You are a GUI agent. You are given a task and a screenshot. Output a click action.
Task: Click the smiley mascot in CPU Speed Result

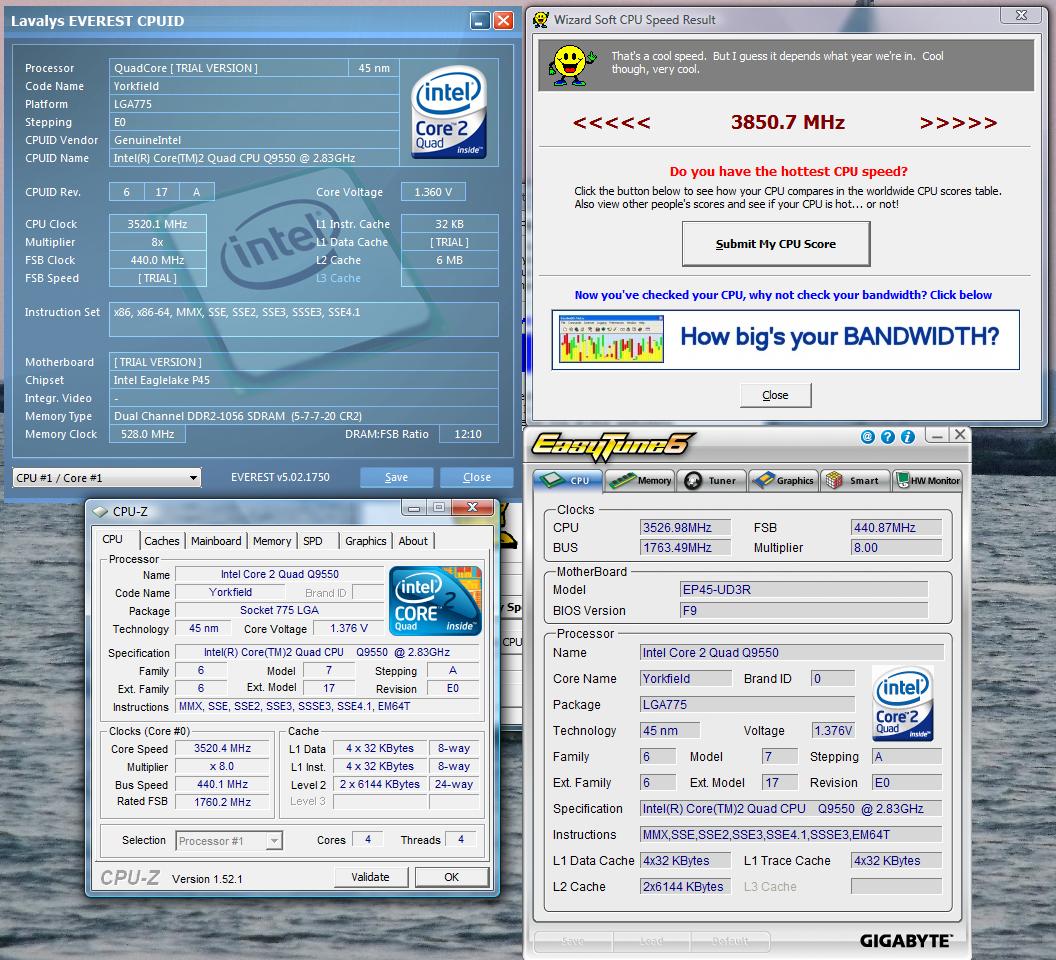(x=572, y=65)
